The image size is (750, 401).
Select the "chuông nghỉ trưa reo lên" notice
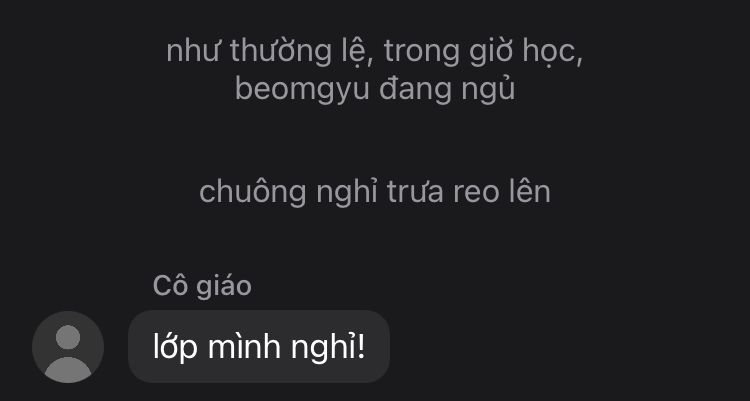pyautogui.click(x=375, y=192)
